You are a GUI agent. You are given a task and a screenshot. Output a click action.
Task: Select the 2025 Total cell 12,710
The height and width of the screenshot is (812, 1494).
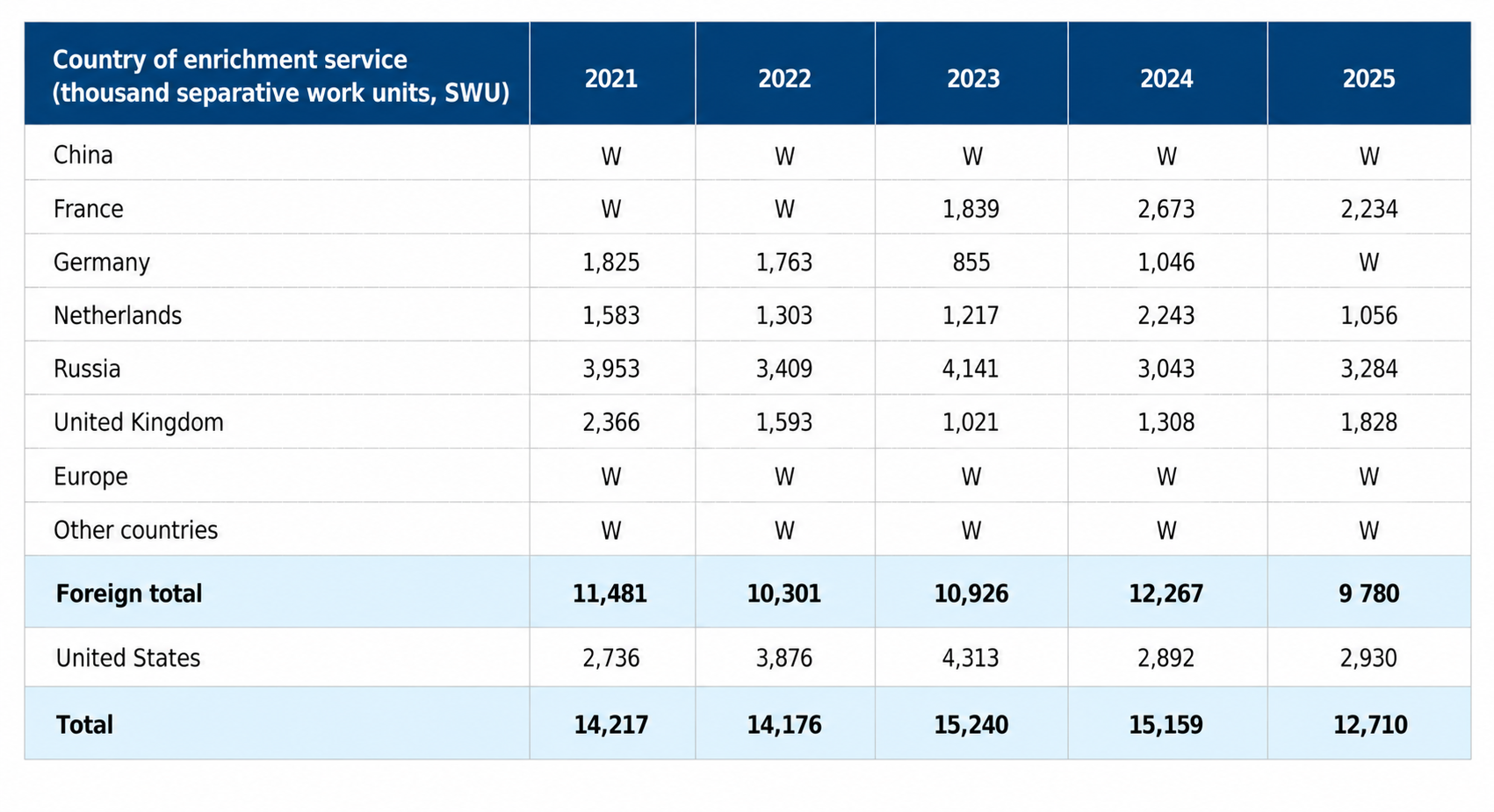click(1370, 725)
